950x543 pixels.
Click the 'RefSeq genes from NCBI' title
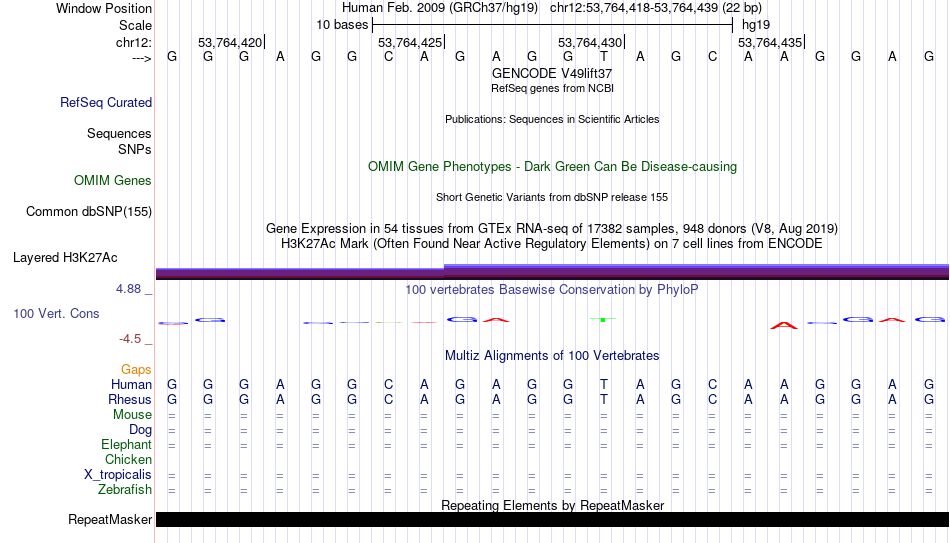[552, 88]
